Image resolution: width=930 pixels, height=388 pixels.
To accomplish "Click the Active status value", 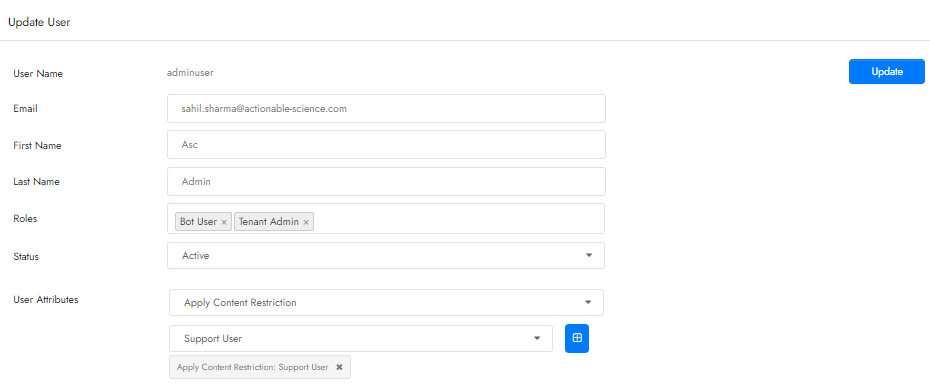I will (x=196, y=256).
